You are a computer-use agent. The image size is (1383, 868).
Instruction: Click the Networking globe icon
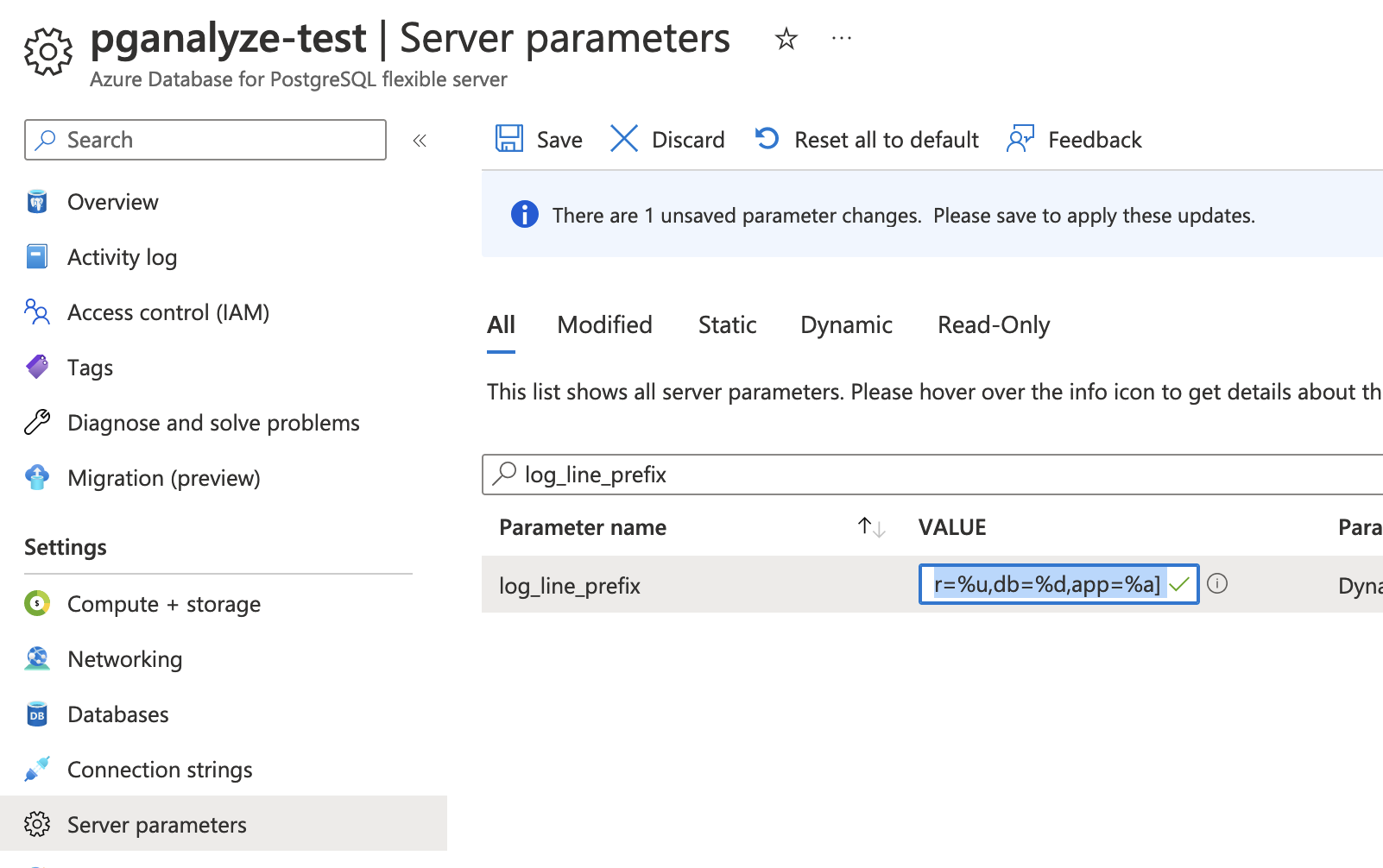click(x=37, y=658)
